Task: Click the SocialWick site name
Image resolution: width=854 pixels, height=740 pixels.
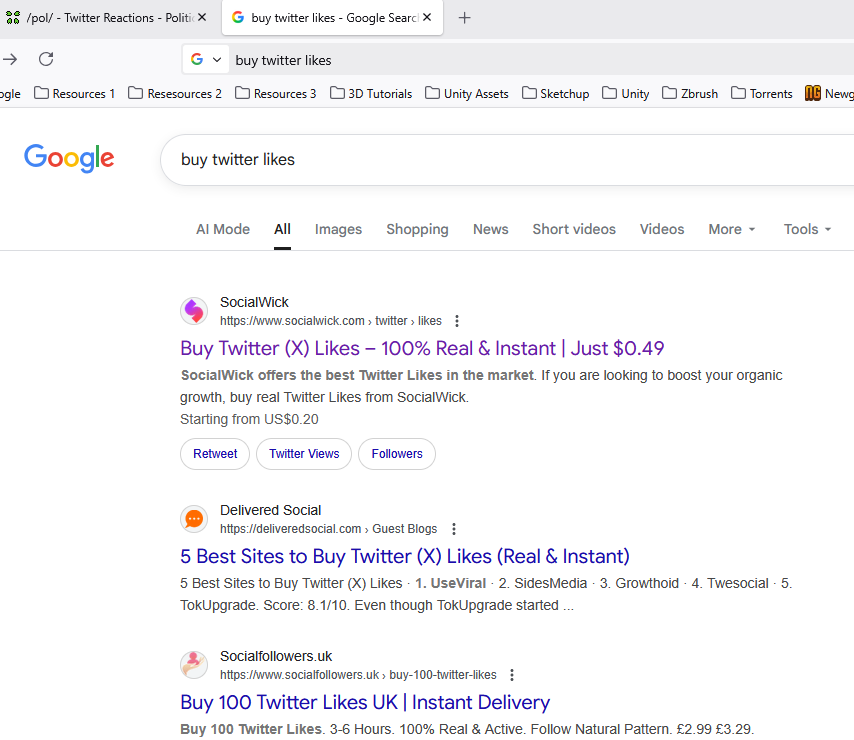Action: tap(254, 302)
